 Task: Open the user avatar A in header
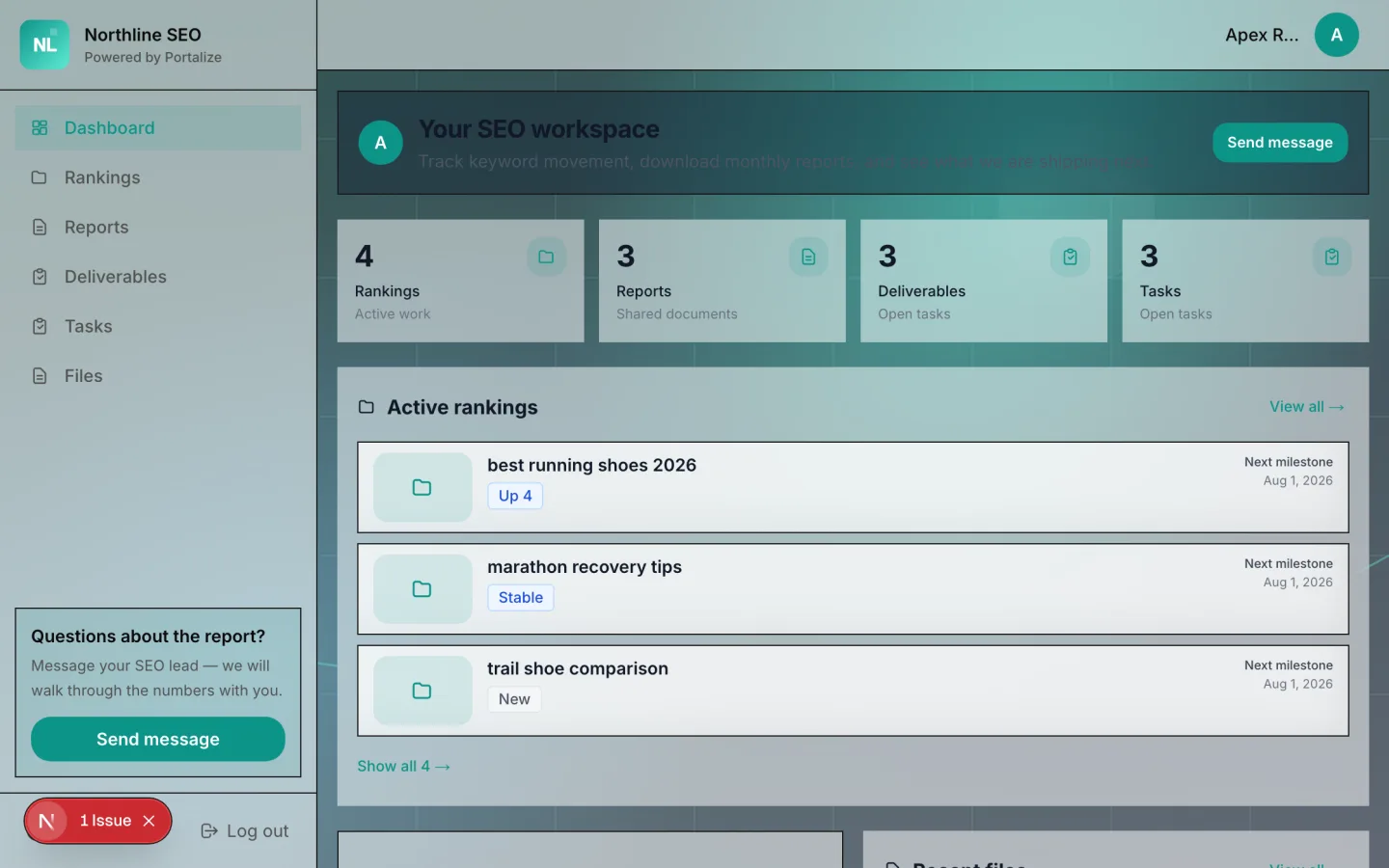click(1337, 35)
